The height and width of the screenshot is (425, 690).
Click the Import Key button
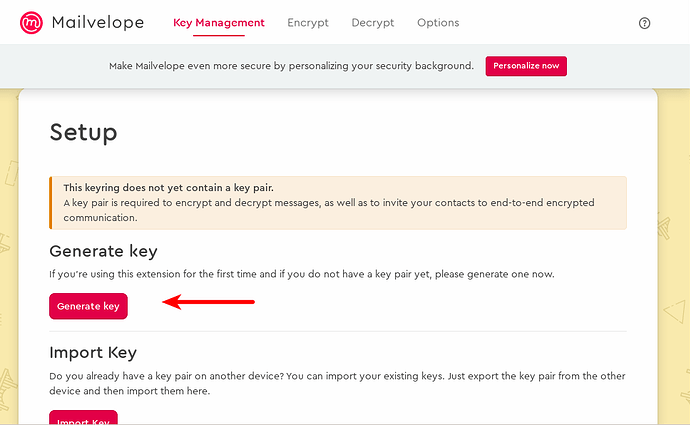point(83,418)
